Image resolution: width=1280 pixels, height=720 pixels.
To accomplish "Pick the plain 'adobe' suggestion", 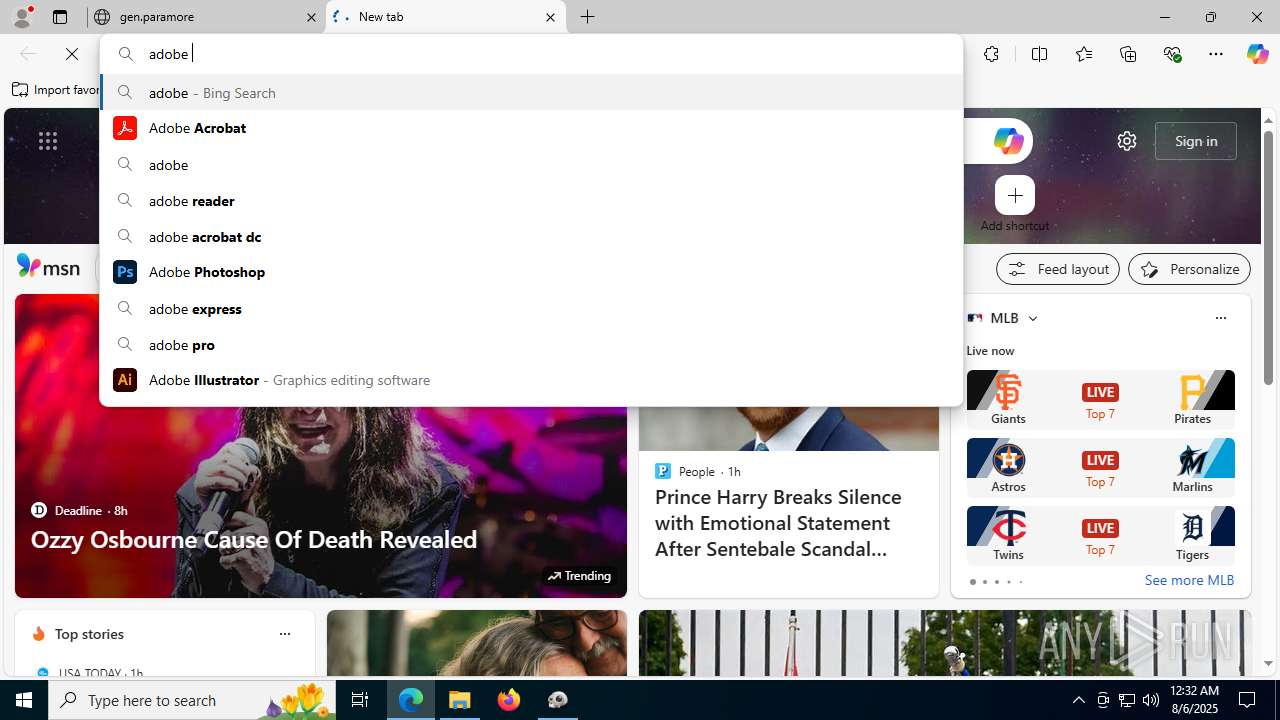I will [x=531, y=164].
